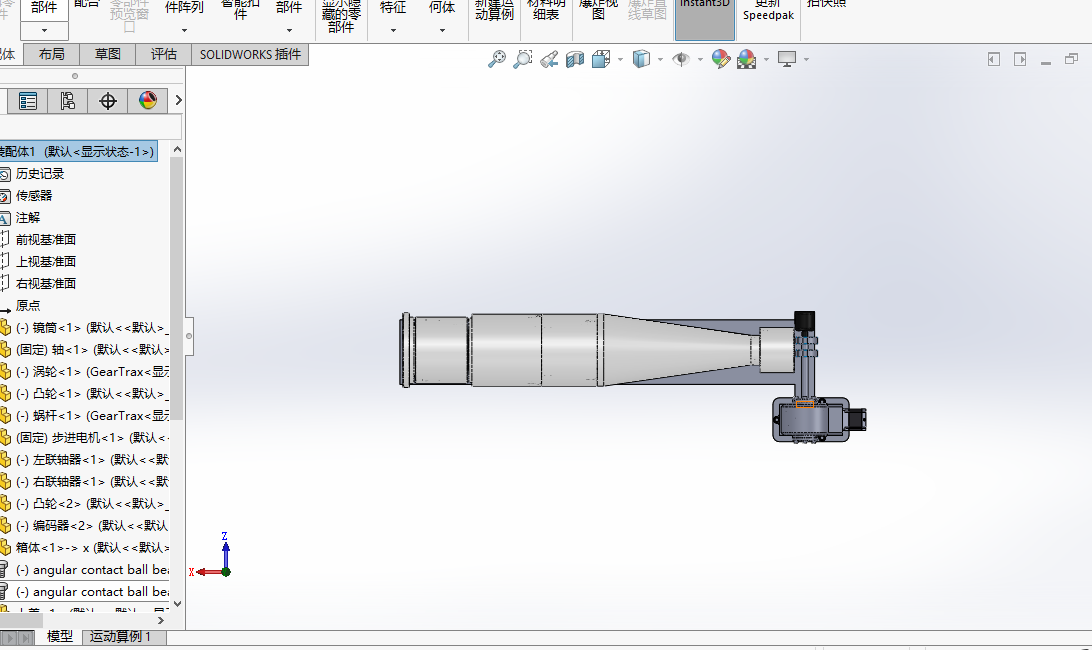Toggle the Hide/Show Items eye icon
This screenshot has height=650, width=1092.
680,59
